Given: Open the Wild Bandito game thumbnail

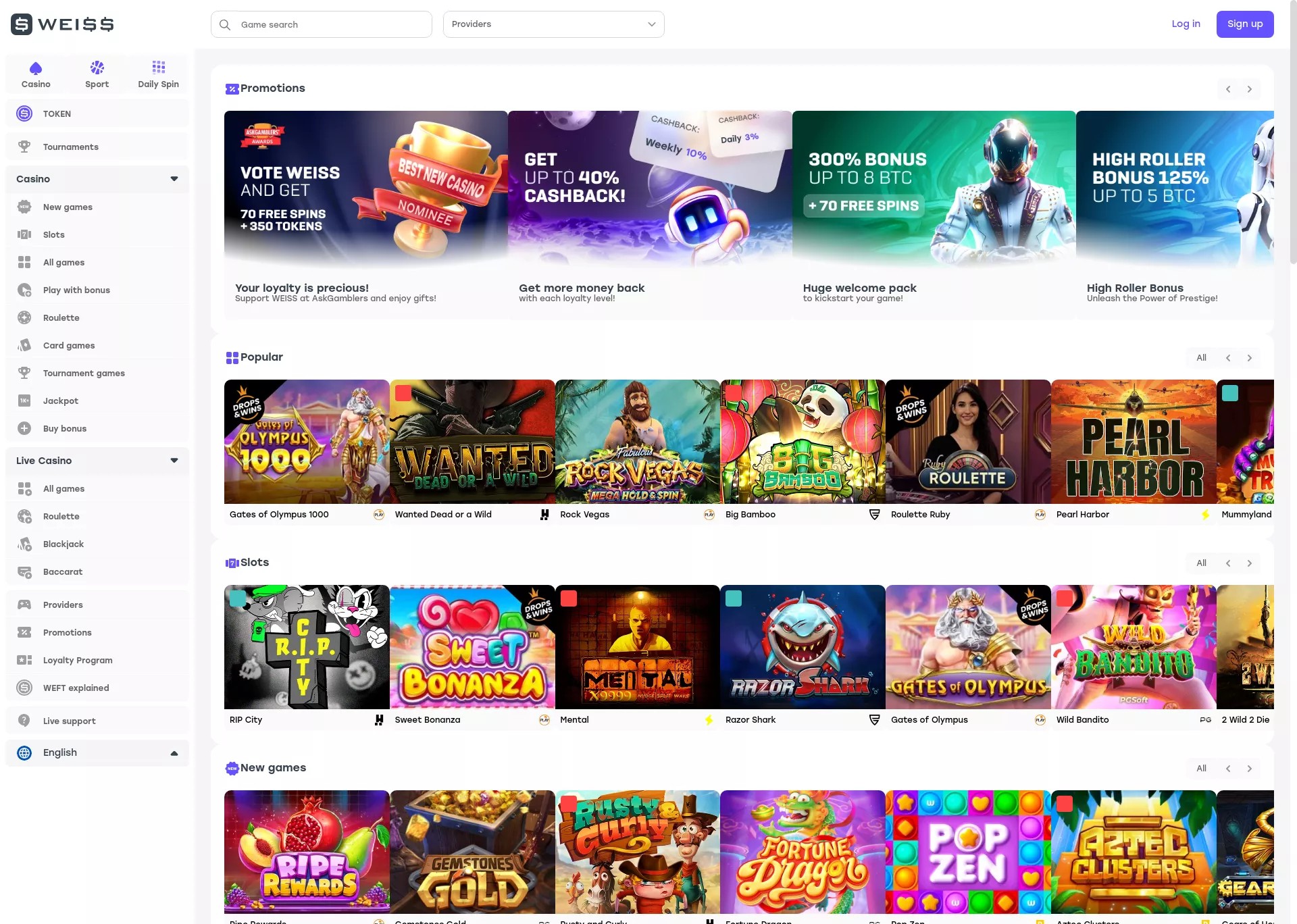Looking at the screenshot, I should coord(1134,647).
